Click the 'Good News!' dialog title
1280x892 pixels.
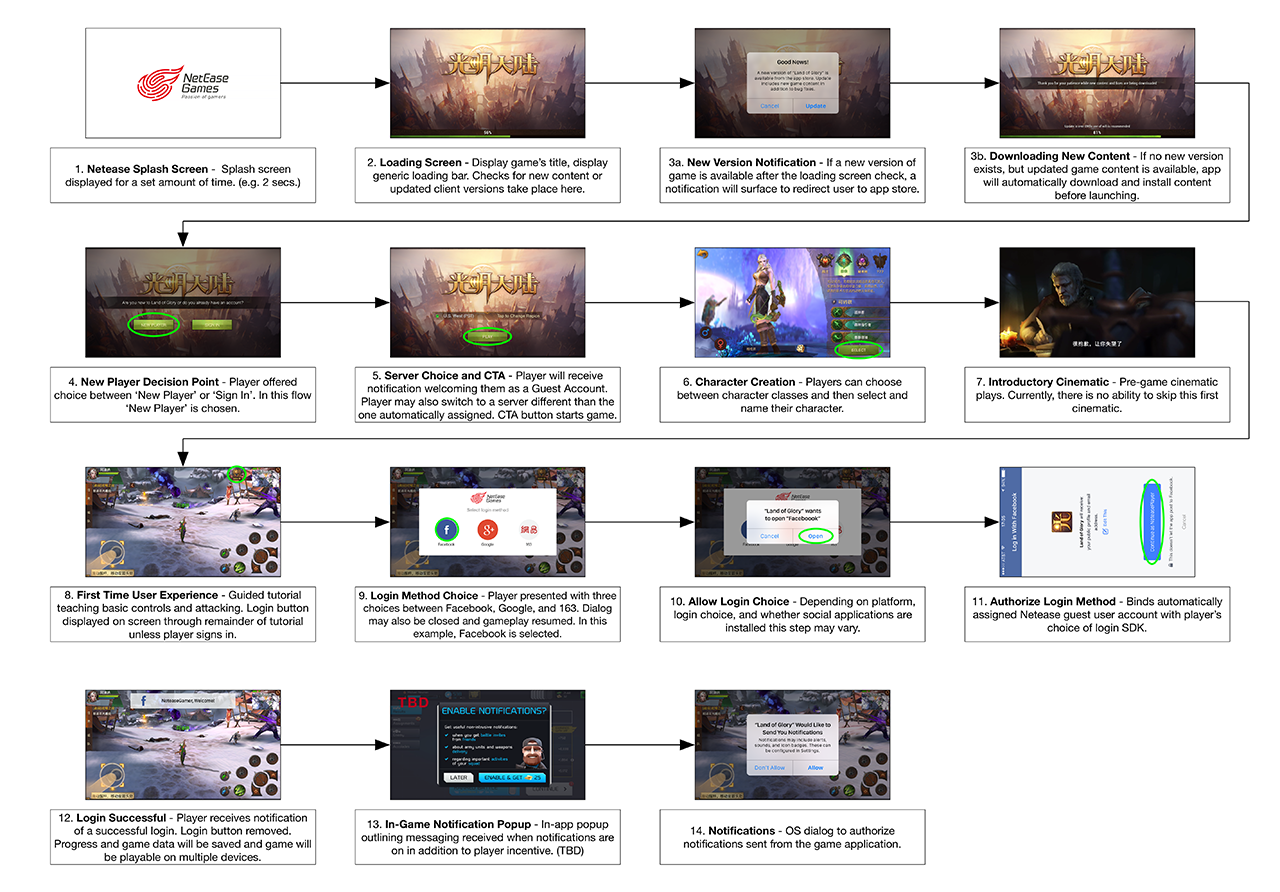(x=792, y=60)
